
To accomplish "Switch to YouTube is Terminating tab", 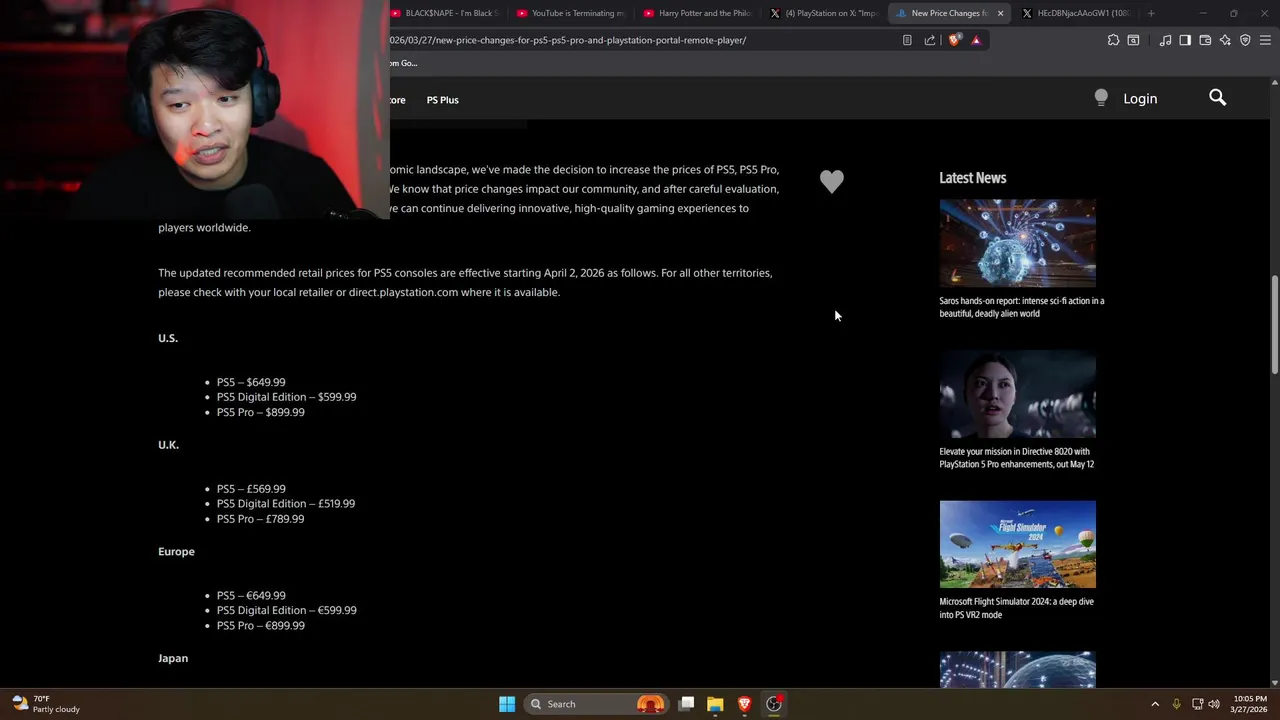I will click(571, 13).
